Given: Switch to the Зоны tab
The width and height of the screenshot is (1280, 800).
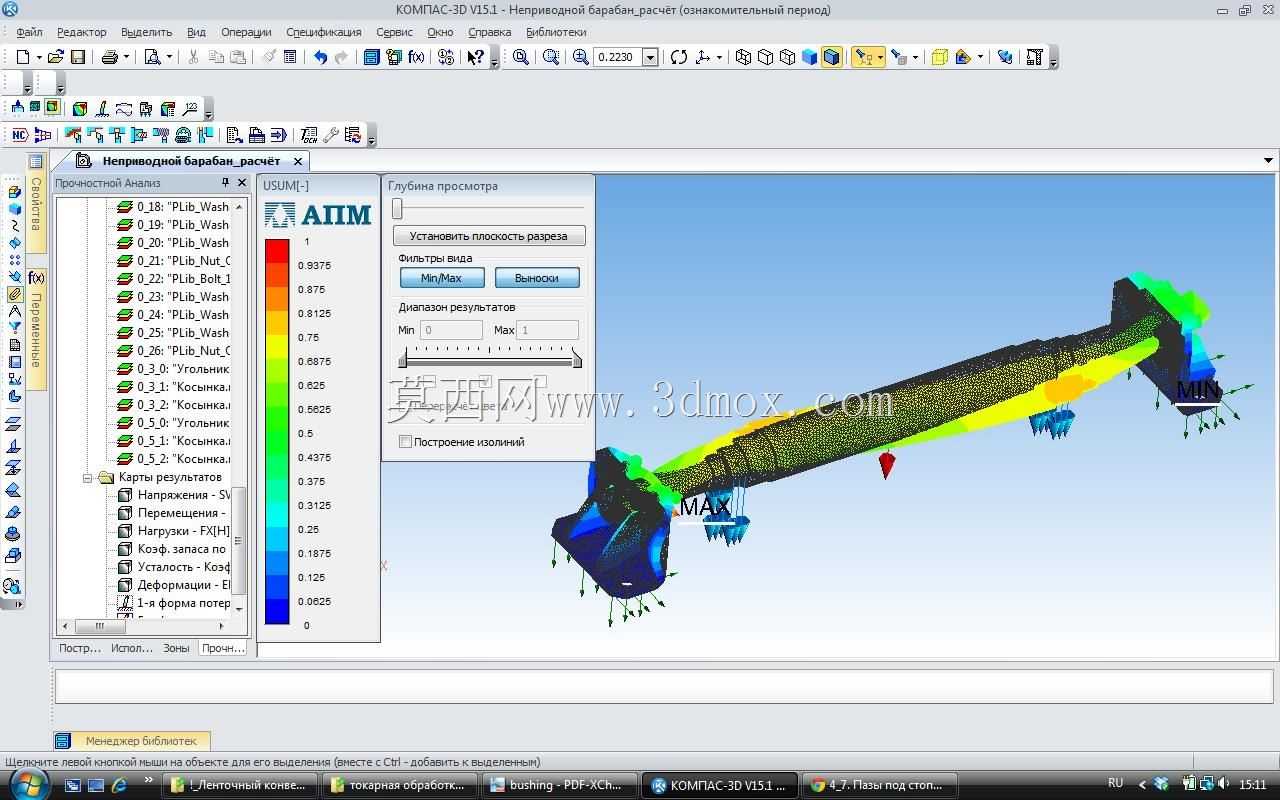Looking at the screenshot, I should pos(176,648).
